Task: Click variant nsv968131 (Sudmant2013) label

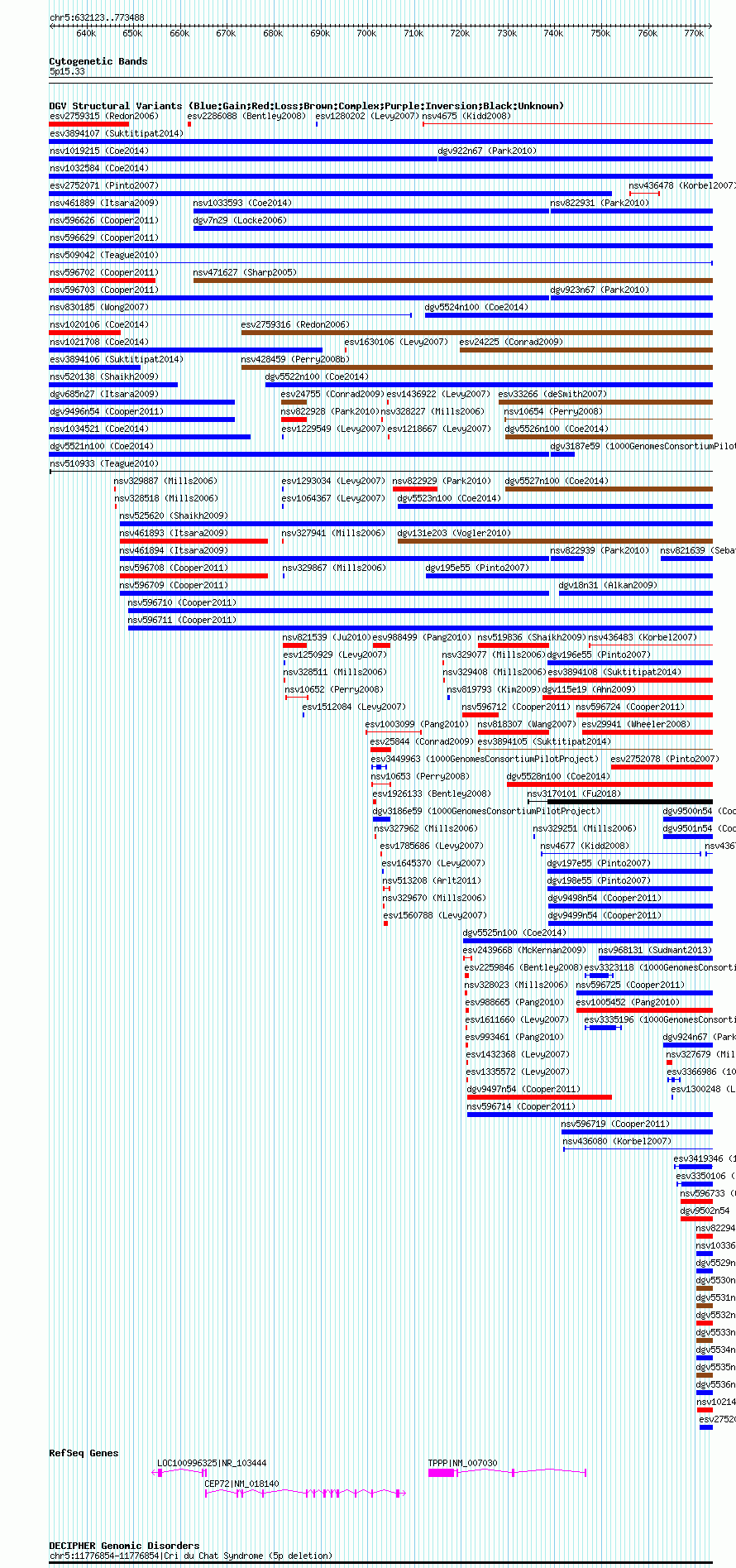Action: 655,951
